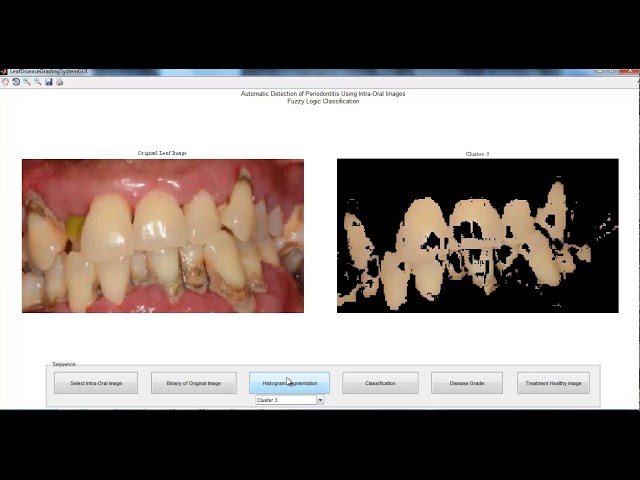Click the Classification button

click(x=380, y=383)
